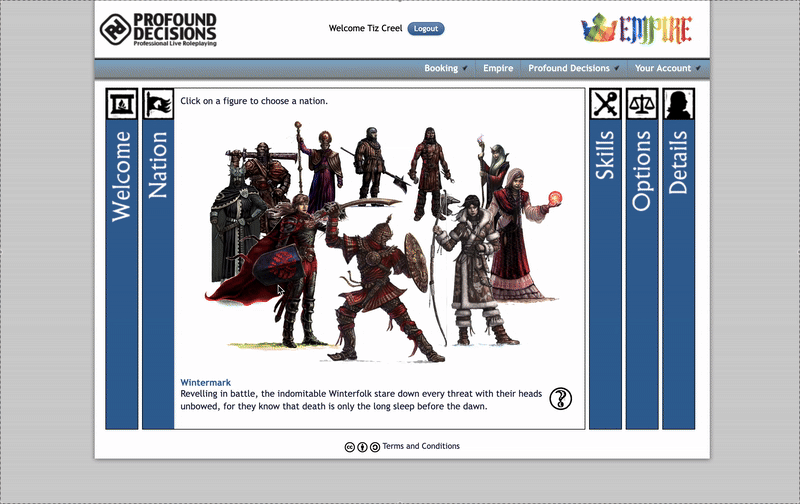Open the Details silhouette icon
Image resolution: width=800 pixels, height=504 pixels.
coord(679,104)
